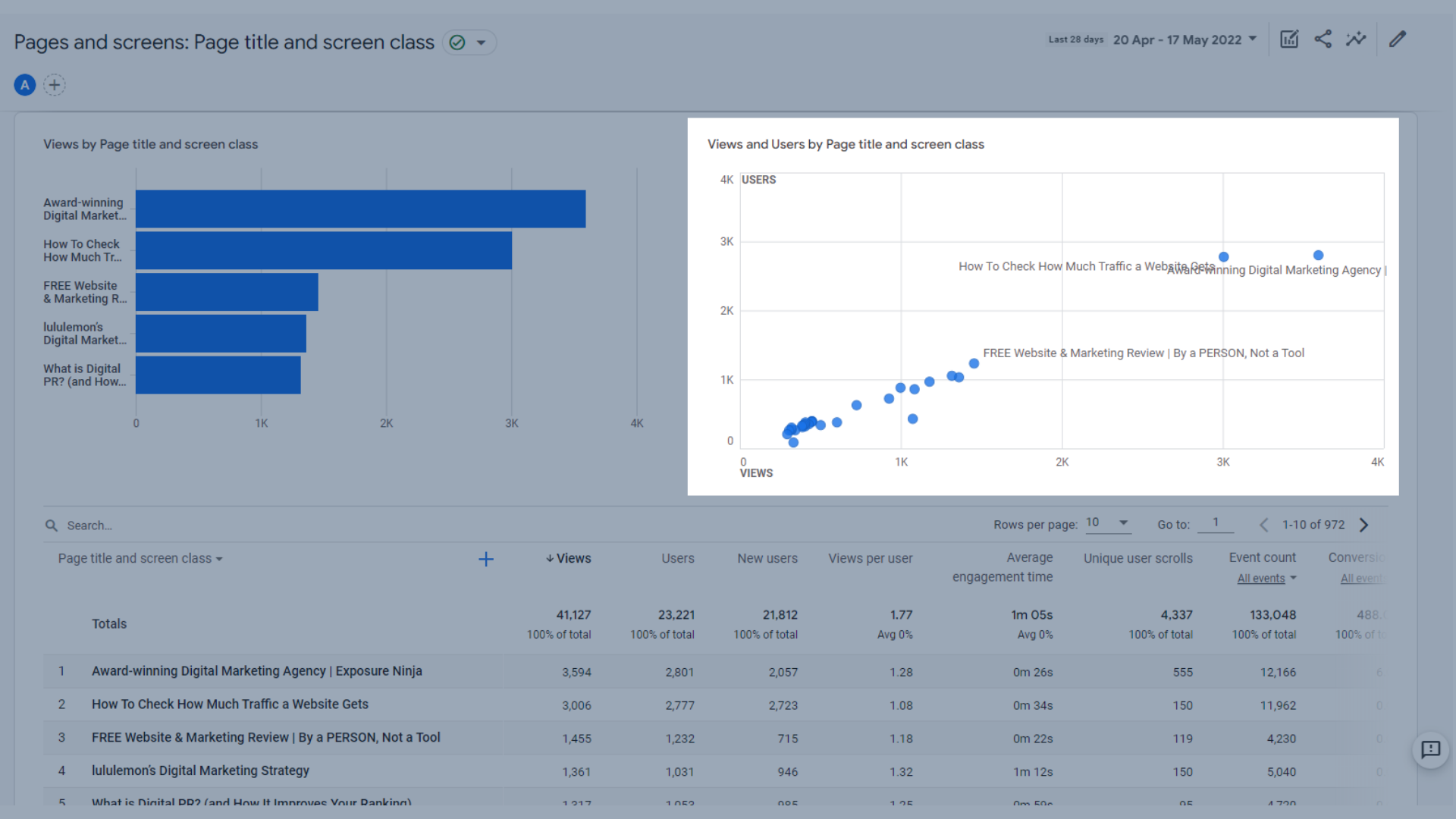The image size is (1456, 819).
Task: Click the account profile 'A' icon
Action: pos(25,84)
